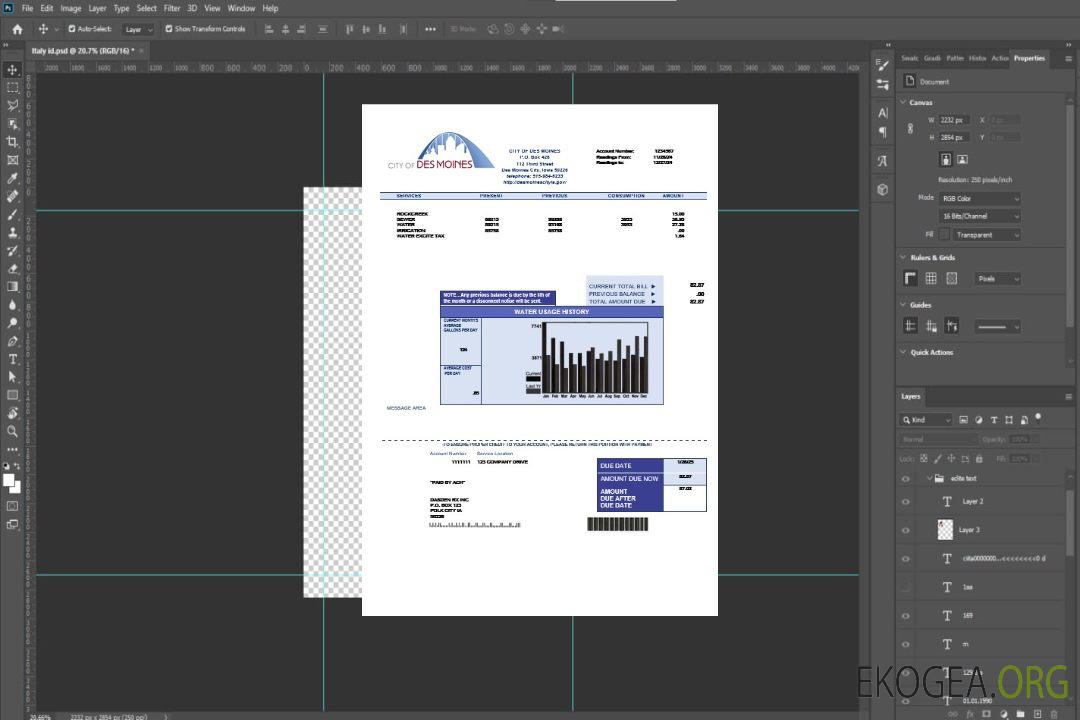Screen dimensions: 1080x720
Task: Toggle the grid icon under Rulers & Grids
Action: [931, 279]
